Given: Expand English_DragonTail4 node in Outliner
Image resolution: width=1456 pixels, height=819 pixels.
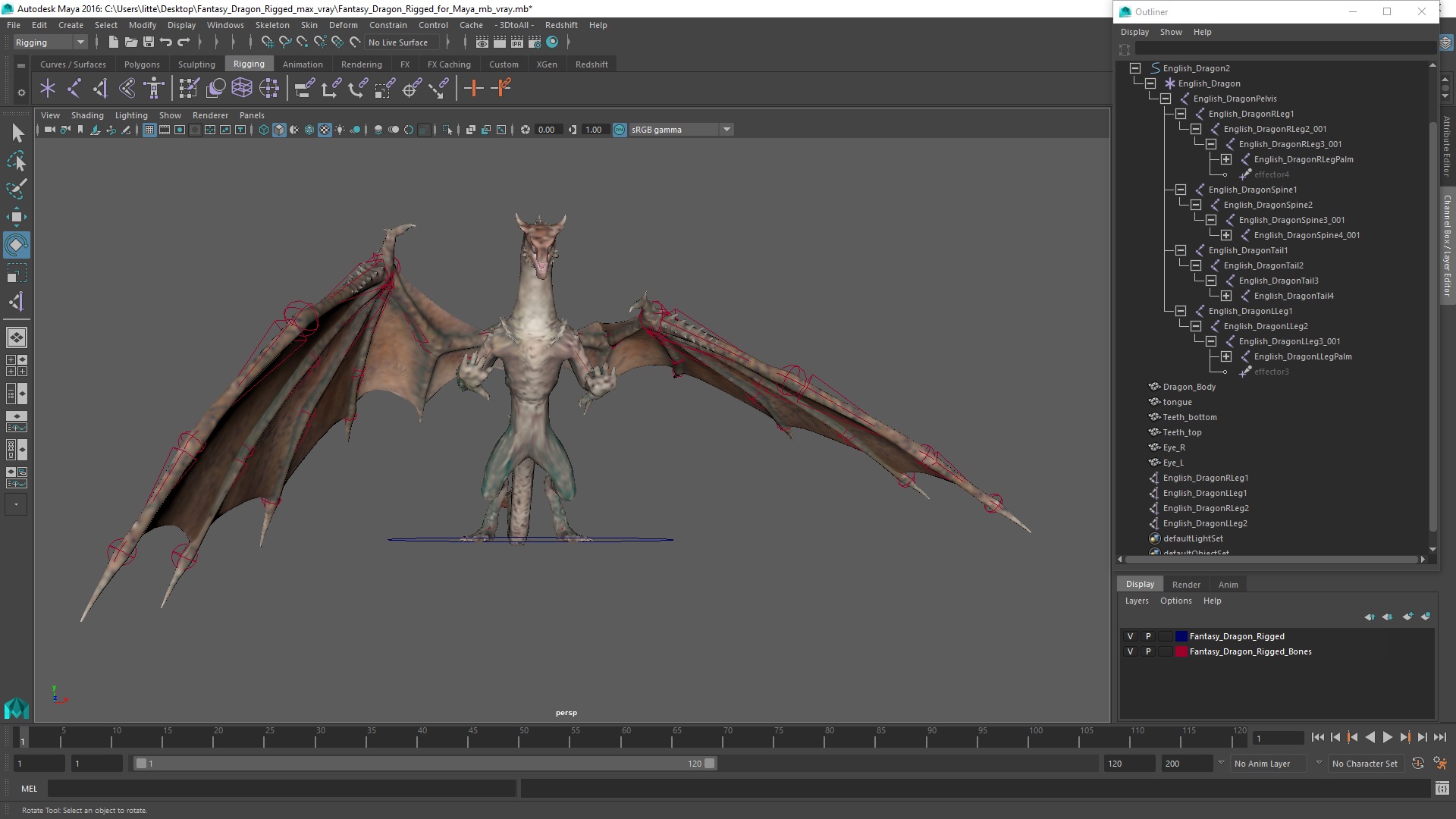Looking at the screenshot, I should click(1226, 296).
